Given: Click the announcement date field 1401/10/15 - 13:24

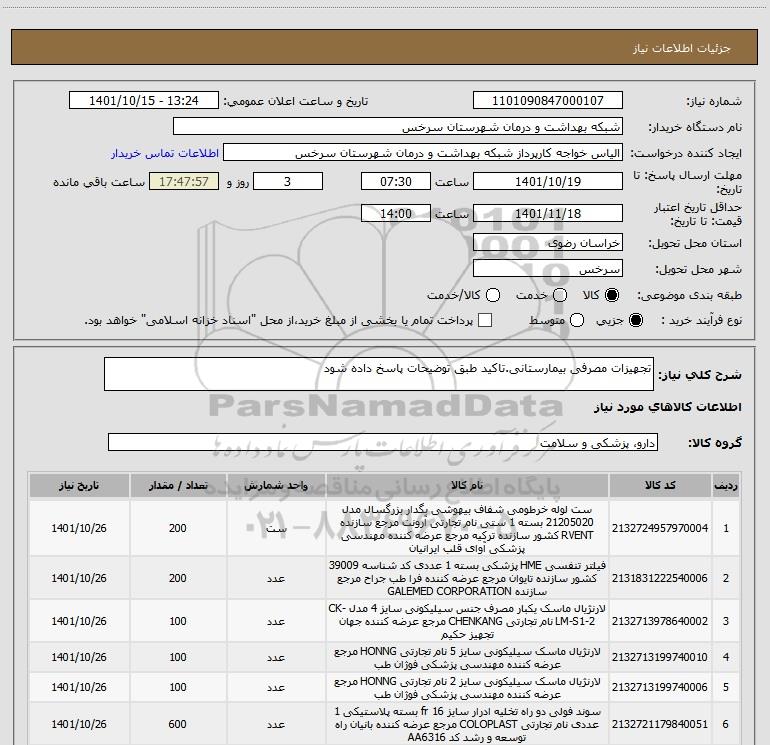Looking at the screenshot, I should coord(144,101).
